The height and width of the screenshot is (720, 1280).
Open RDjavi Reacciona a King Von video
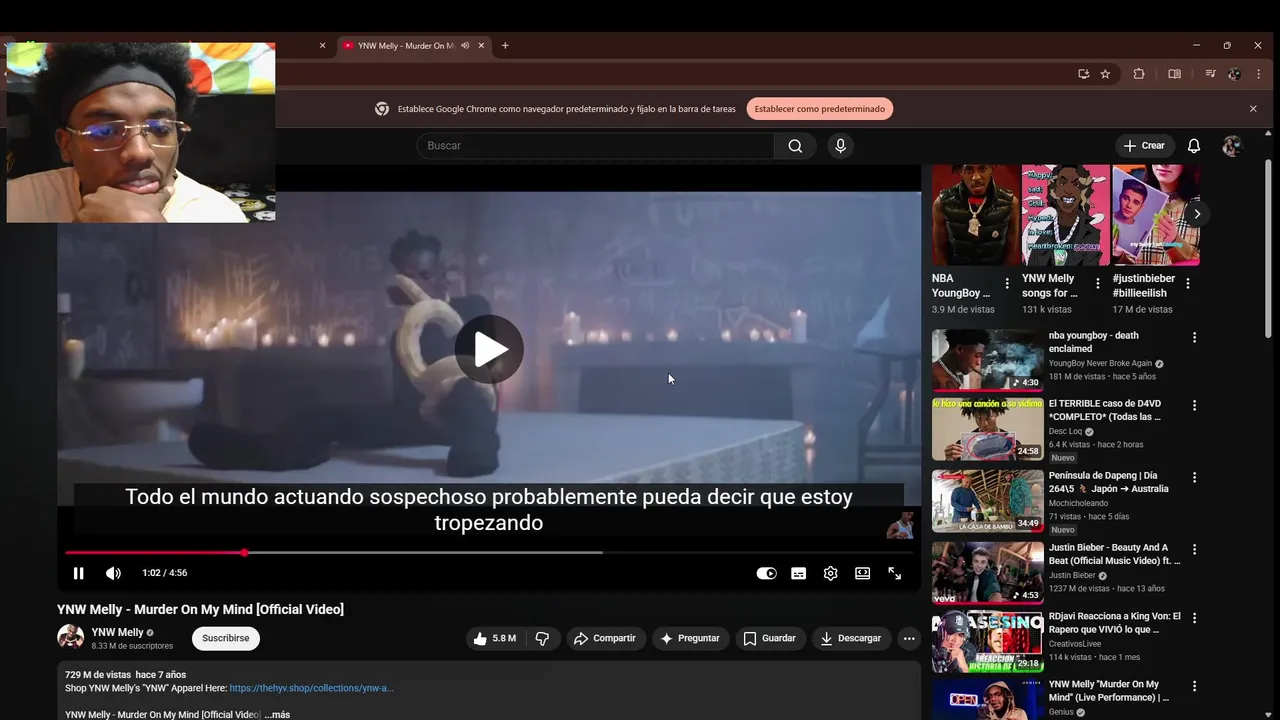987,642
